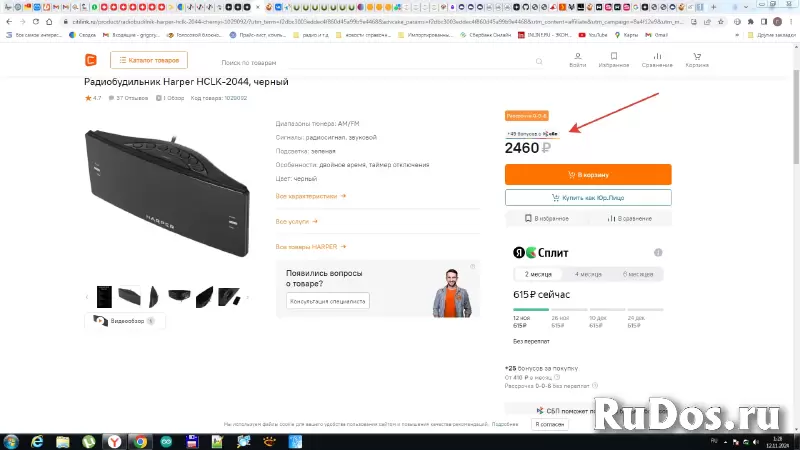This screenshot has width=800, height=450.
Task: Open the browser extensions puzzle icon
Action: pyautogui.click(x=751, y=22)
